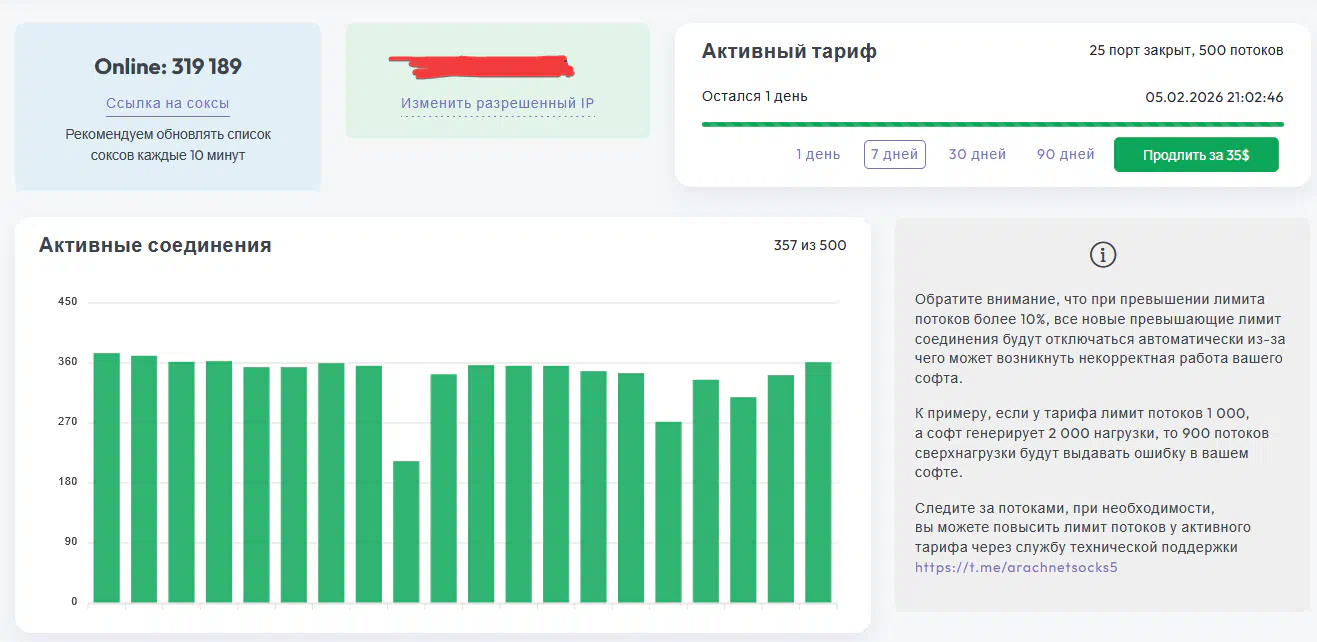Click the leftmost chart bar
The height and width of the screenshot is (642, 1317).
[x=106, y=478]
